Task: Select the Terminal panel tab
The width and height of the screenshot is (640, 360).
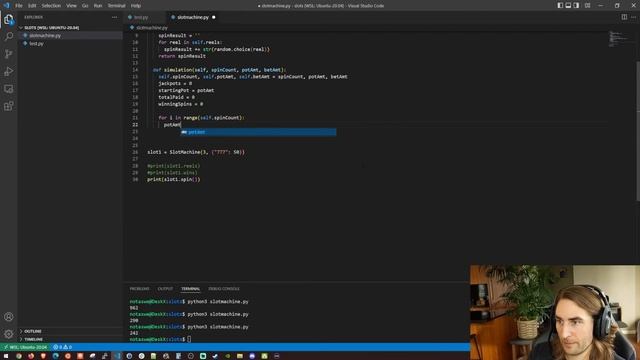Action: tap(191, 289)
